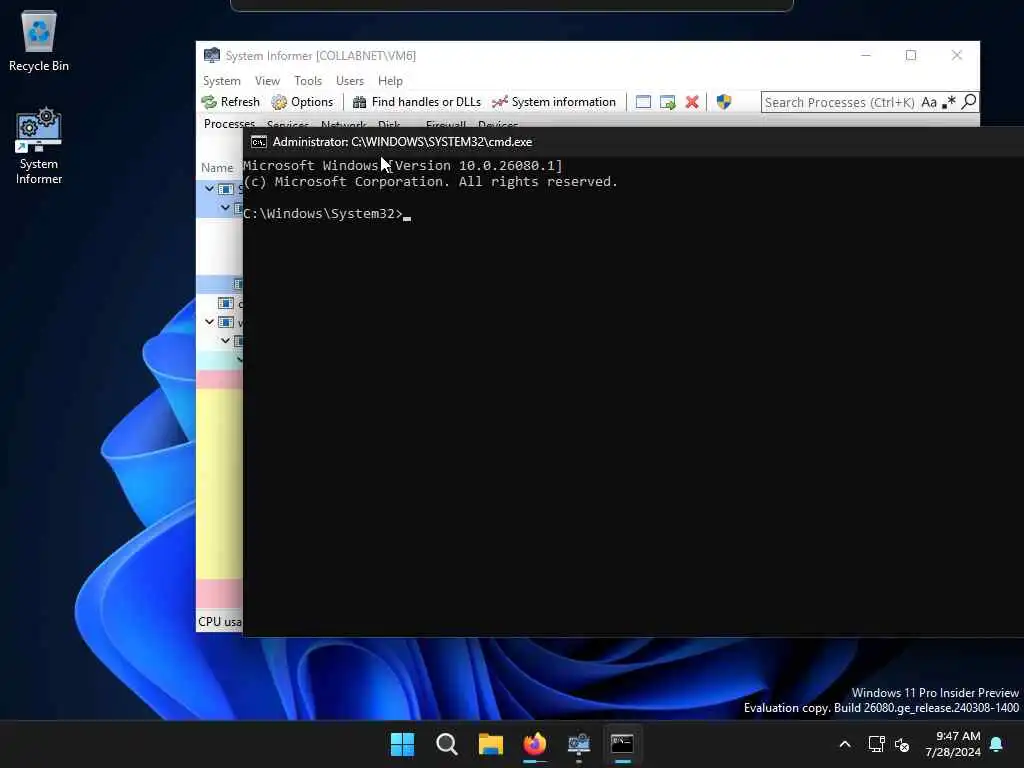Click the Refresh toolbar button
This screenshot has height=768, width=1024.
pyautogui.click(x=231, y=102)
